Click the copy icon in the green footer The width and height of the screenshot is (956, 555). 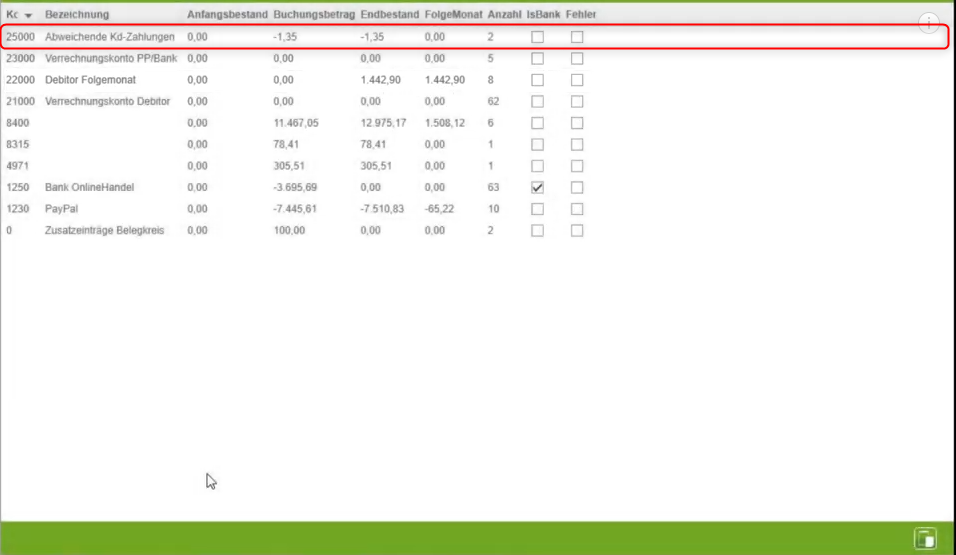925,539
